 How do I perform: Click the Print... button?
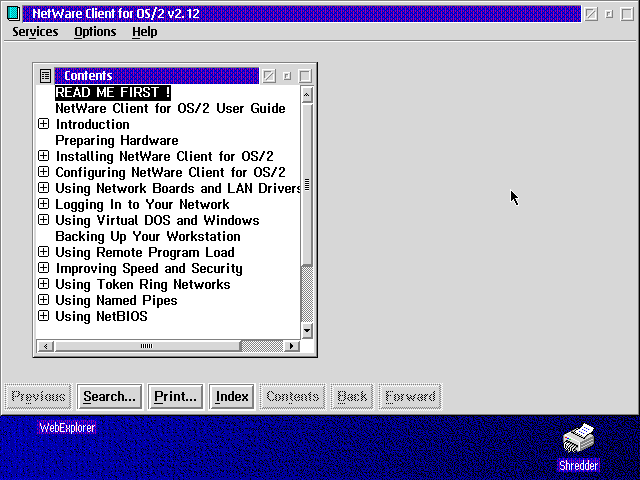(175, 396)
